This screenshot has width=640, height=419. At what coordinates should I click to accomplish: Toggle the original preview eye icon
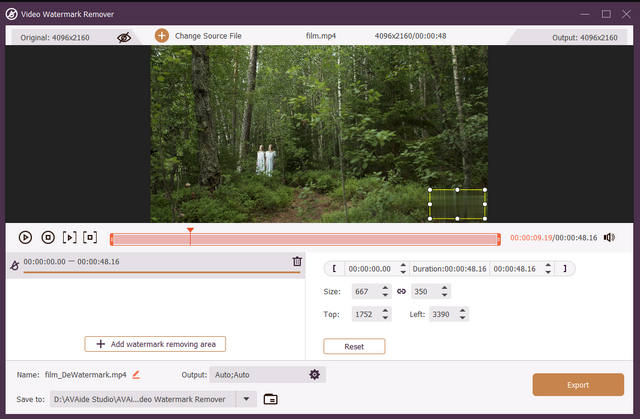point(124,36)
